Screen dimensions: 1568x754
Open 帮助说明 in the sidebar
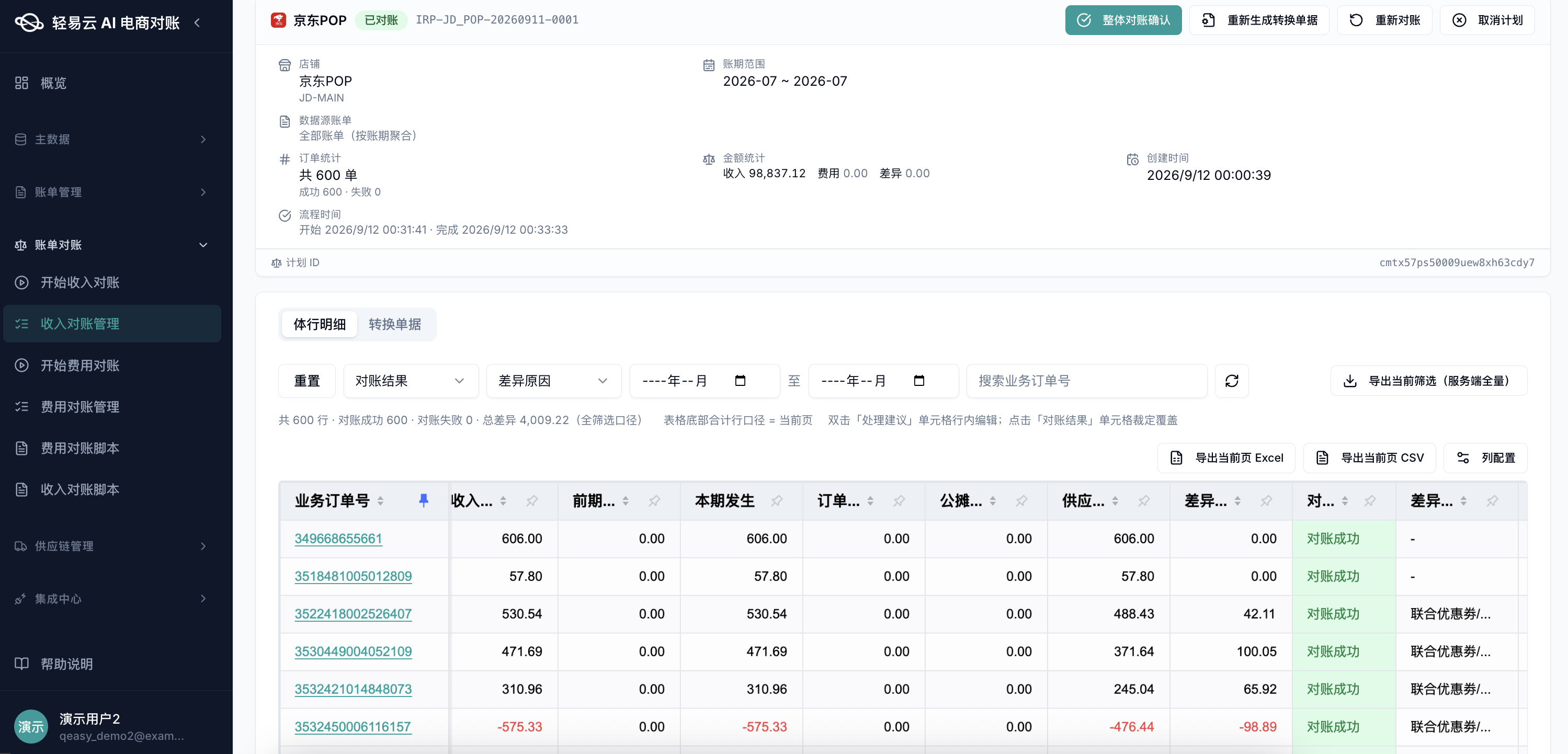click(112, 664)
